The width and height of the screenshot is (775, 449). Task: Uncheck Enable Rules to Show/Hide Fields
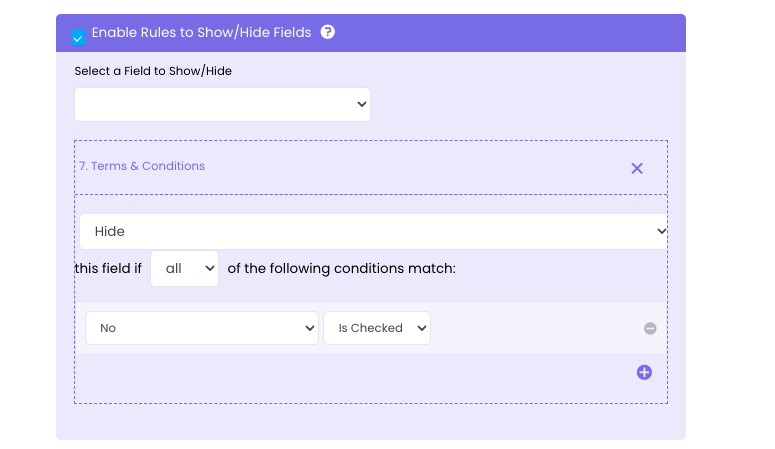(x=78, y=38)
